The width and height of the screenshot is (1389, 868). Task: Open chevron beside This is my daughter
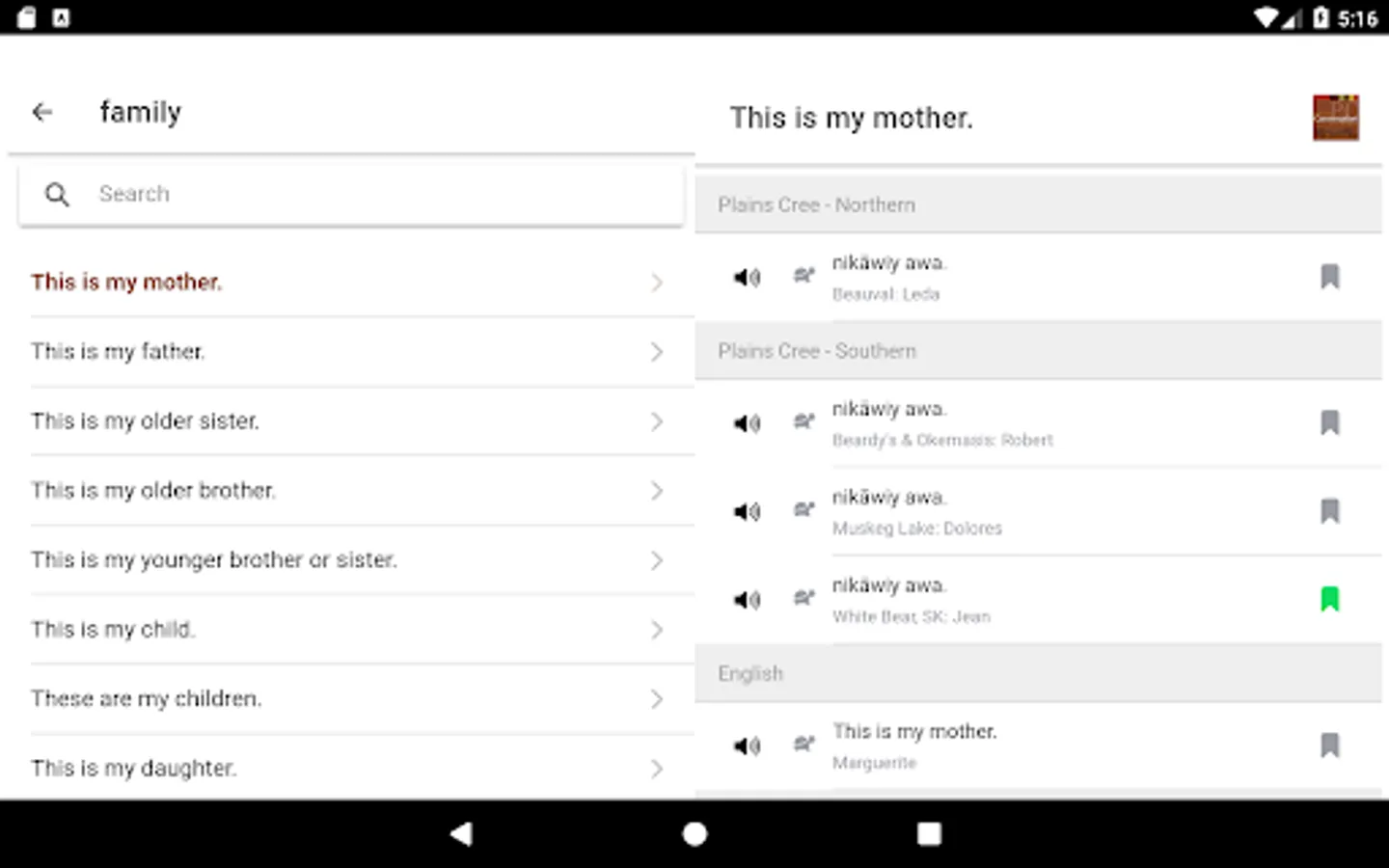657,769
